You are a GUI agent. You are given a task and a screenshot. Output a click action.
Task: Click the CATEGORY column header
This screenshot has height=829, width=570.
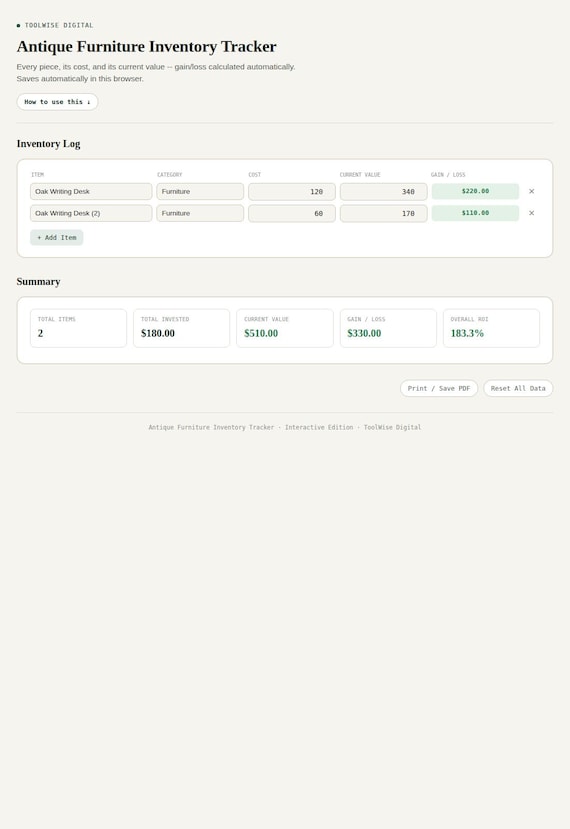pyautogui.click(x=169, y=174)
